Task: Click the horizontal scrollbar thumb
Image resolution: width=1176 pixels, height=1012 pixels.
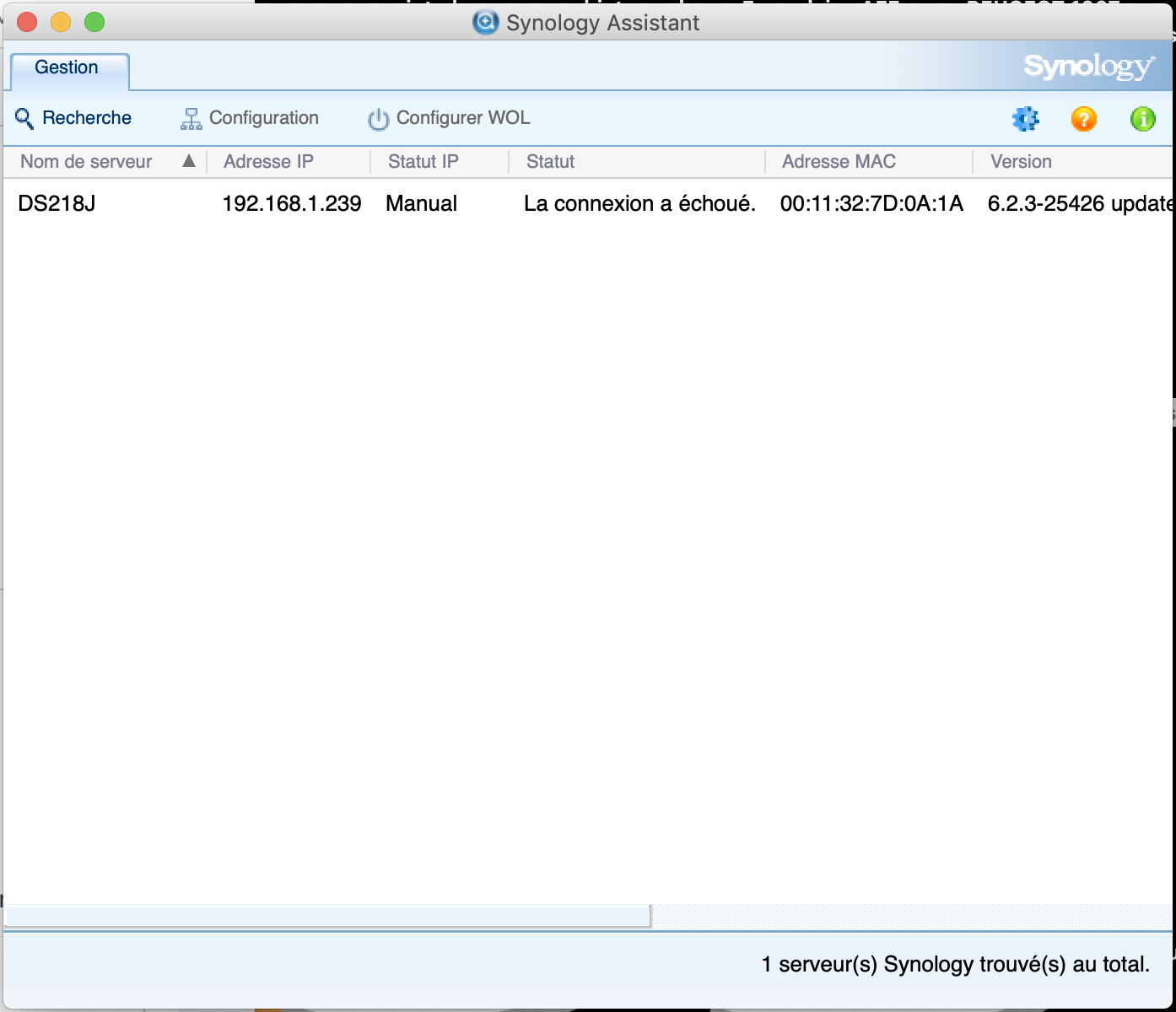Action: 327,916
